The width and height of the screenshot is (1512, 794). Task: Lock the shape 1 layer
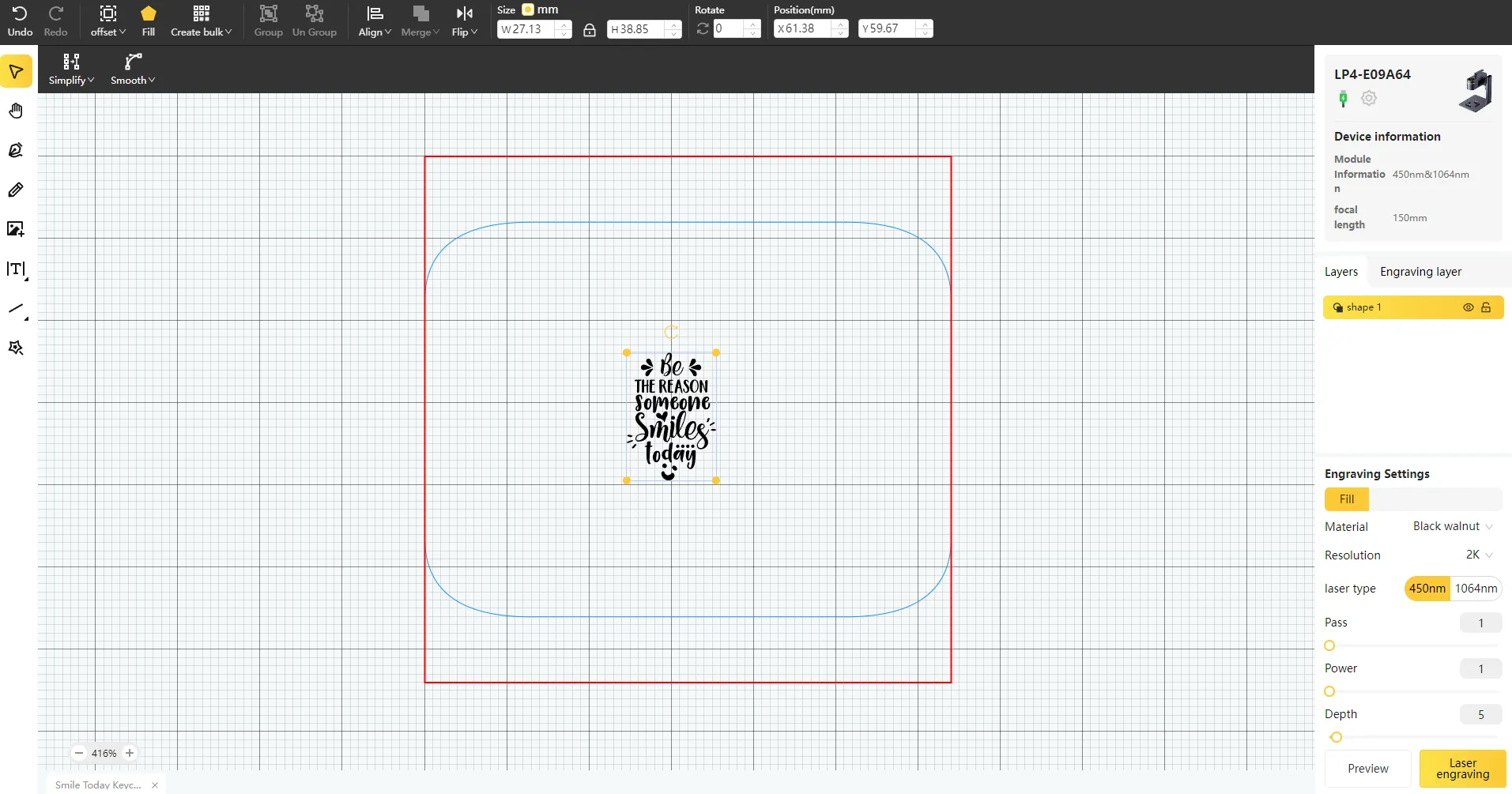click(x=1486, y=307)
